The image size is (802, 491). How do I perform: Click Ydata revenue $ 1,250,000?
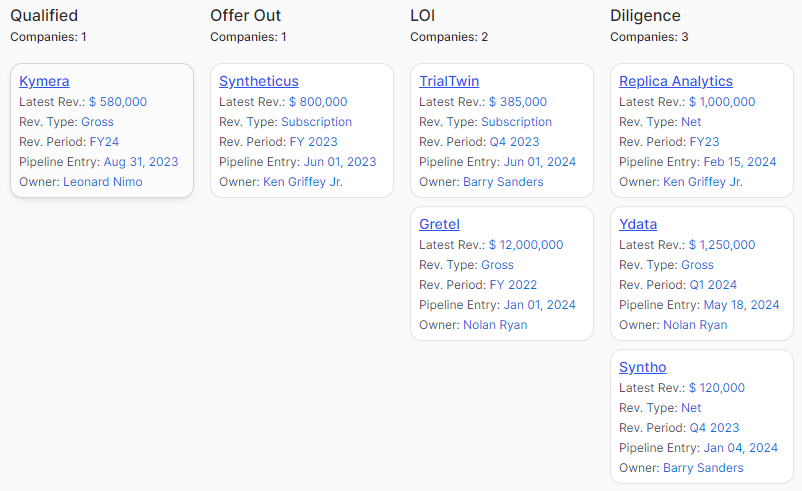click(x=722, y=246)
